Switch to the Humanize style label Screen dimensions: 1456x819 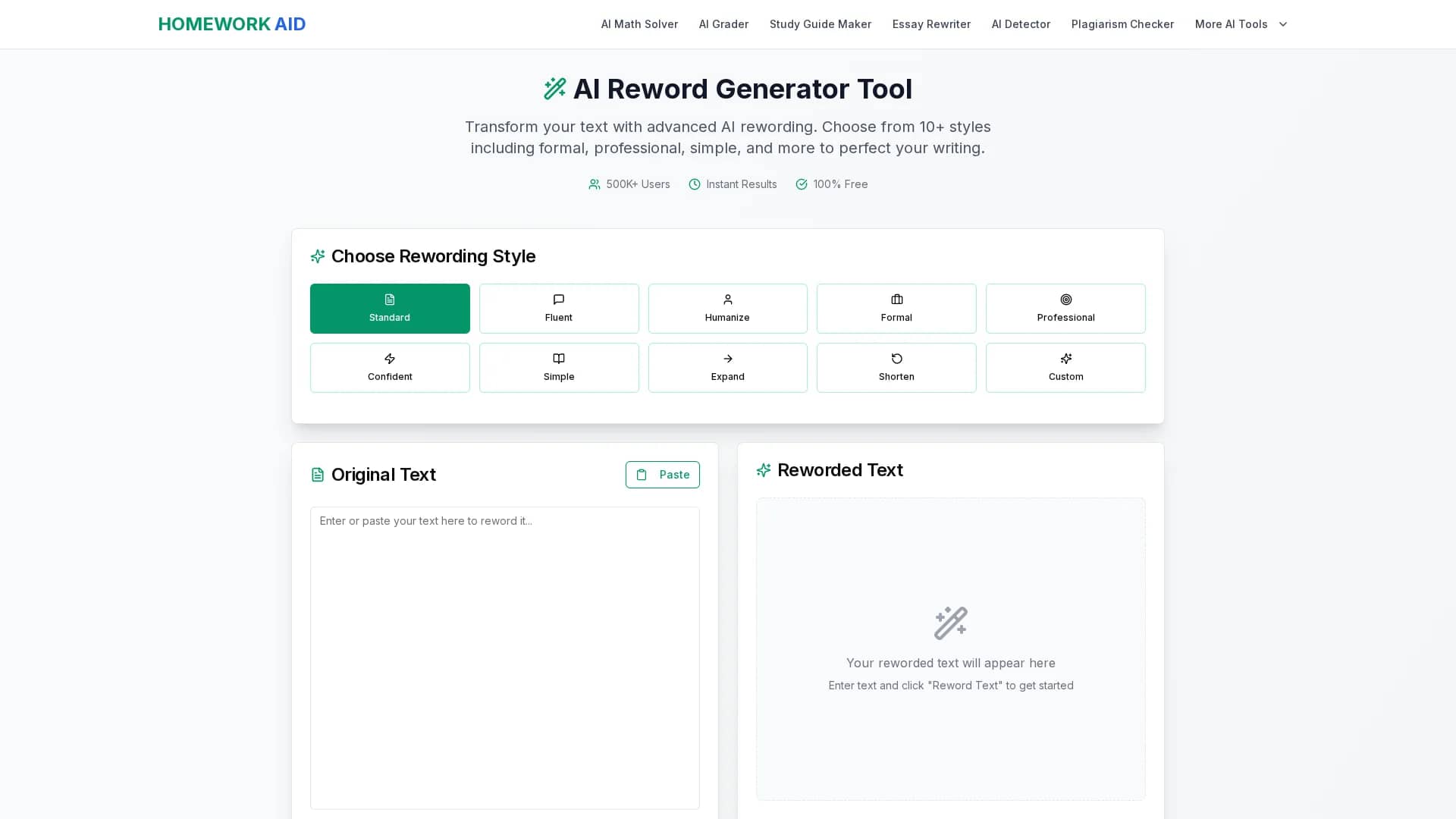point(727,318)
